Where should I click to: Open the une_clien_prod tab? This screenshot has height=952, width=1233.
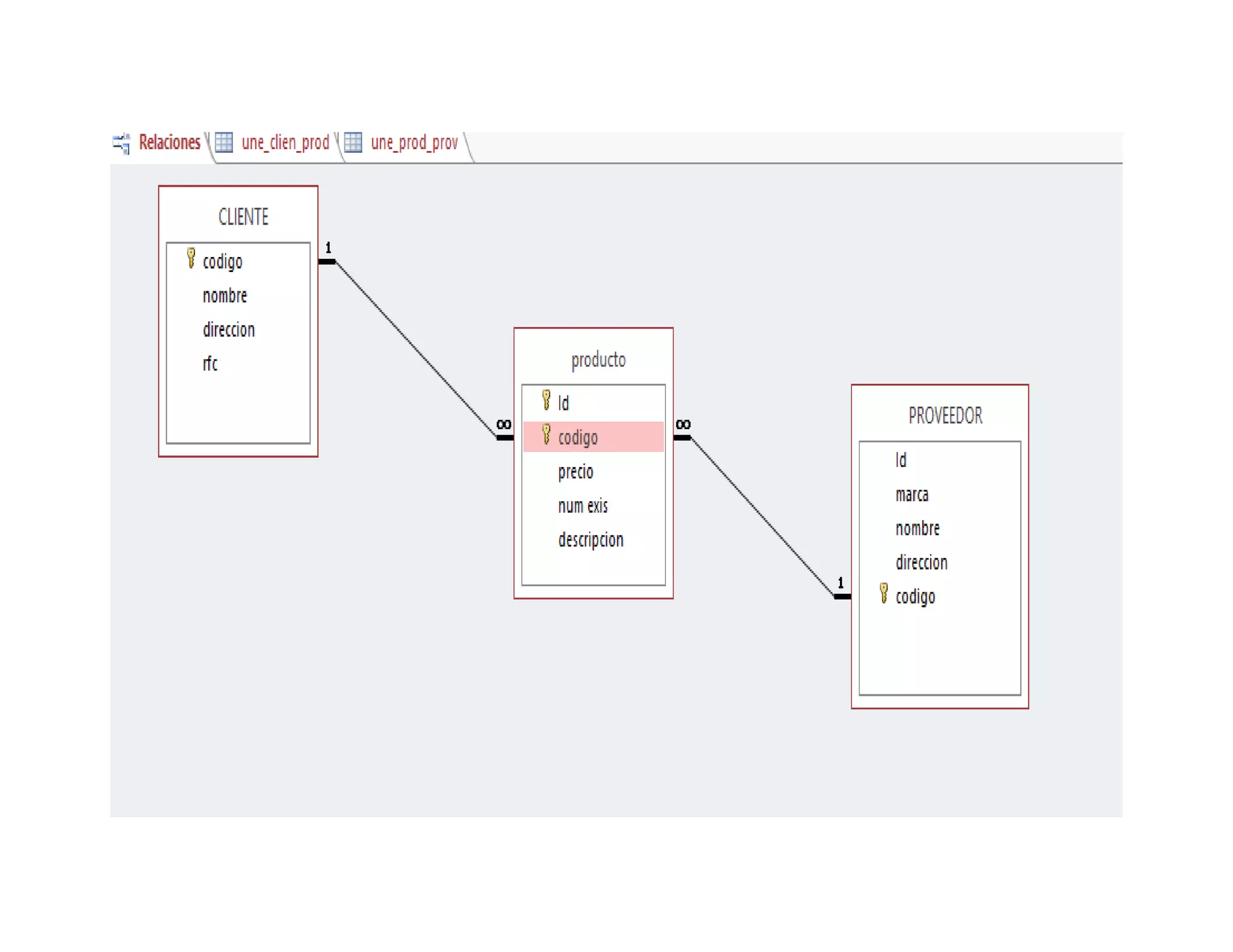click(x=285, y=143)
